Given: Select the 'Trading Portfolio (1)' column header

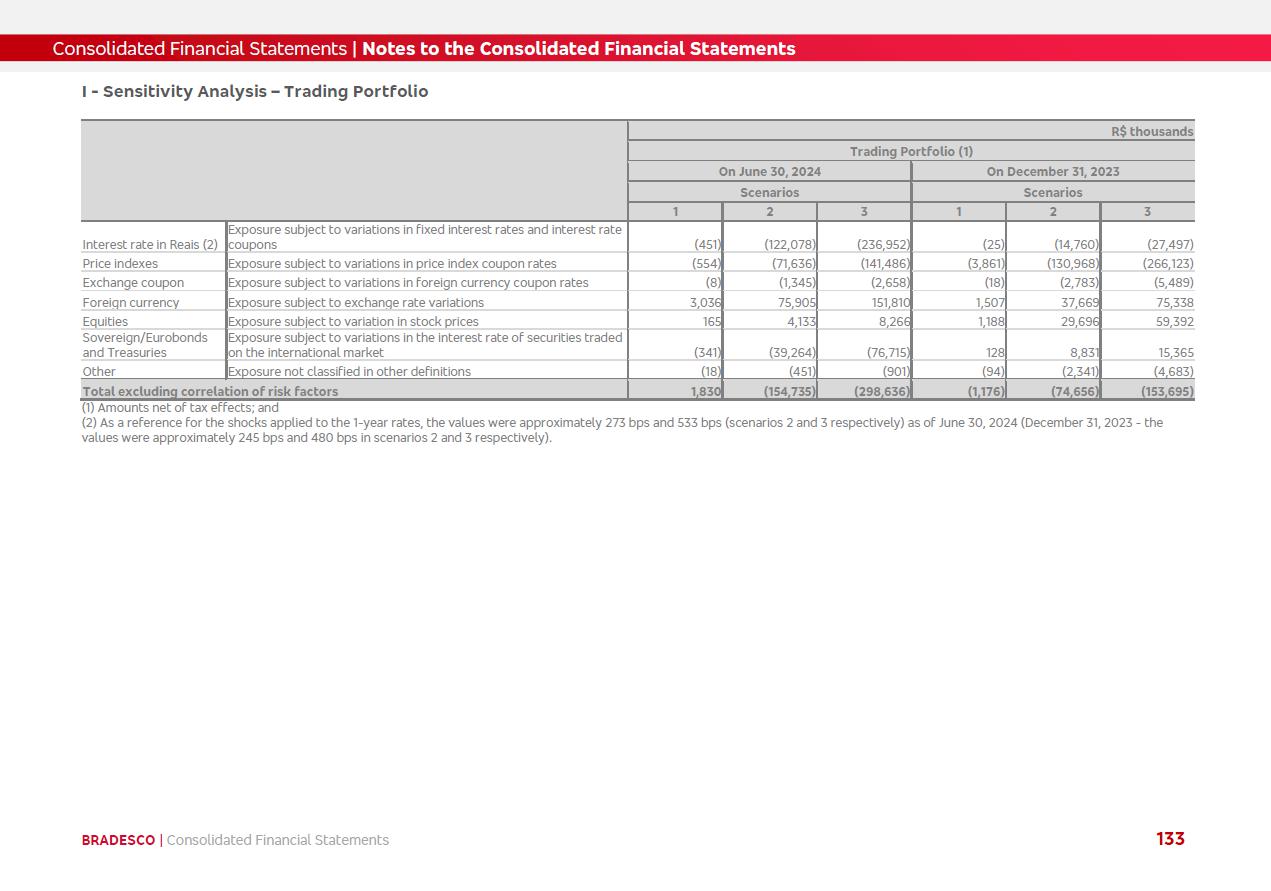Looking at the screenshot, I should [x=911, y=152].
